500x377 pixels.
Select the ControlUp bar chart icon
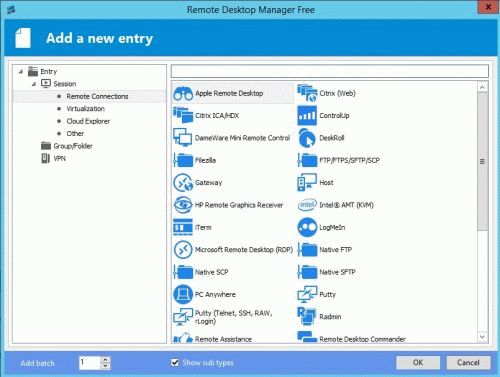307,115
